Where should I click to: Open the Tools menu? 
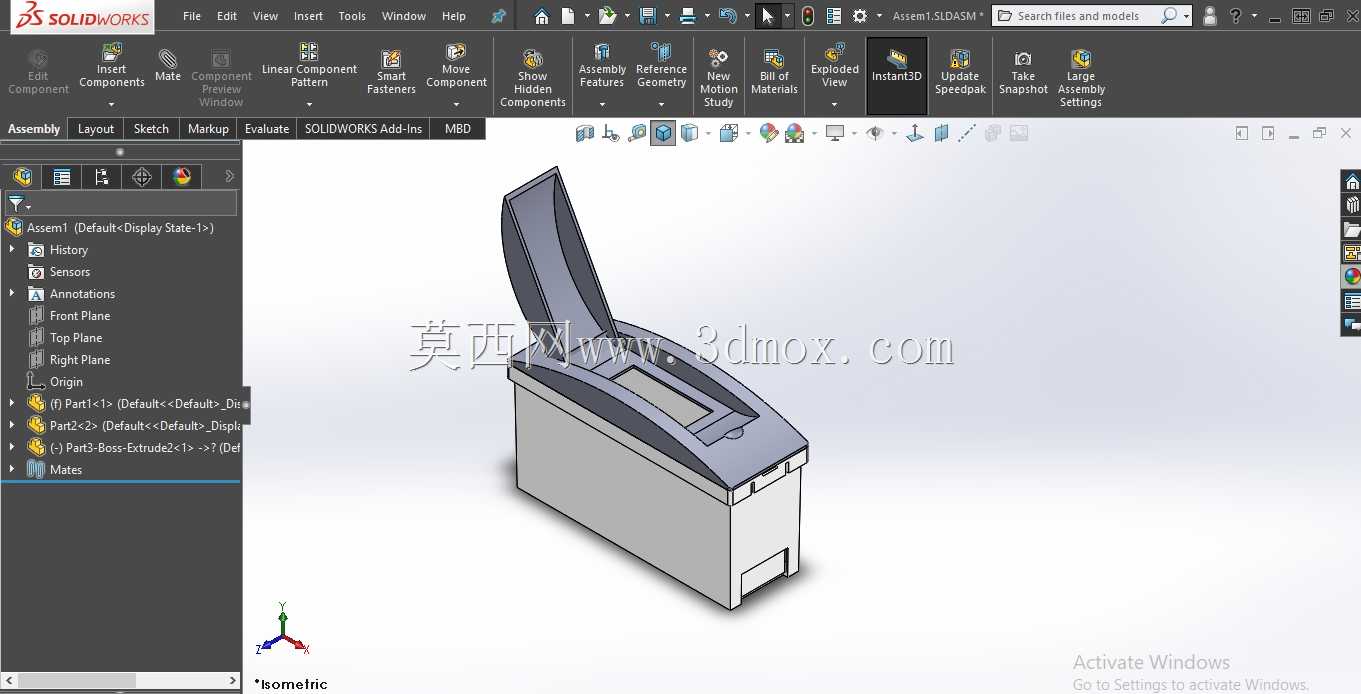click(352, 16)
